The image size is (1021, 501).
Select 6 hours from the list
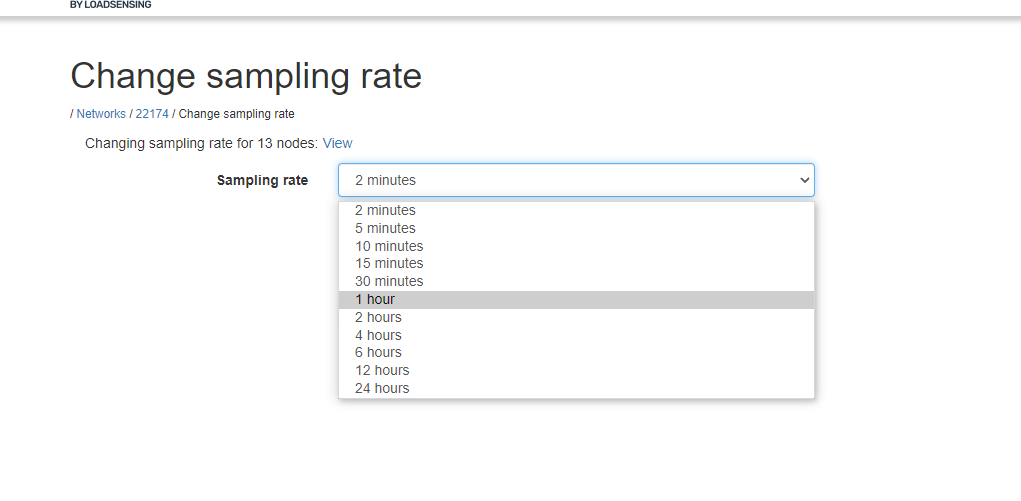(576, 352)
